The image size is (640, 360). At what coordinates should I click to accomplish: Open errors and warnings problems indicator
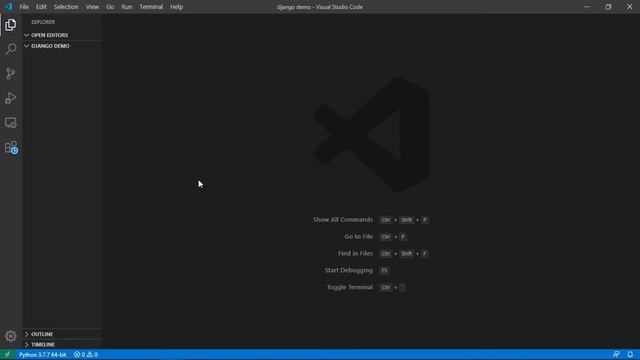(x=86, y=355)
